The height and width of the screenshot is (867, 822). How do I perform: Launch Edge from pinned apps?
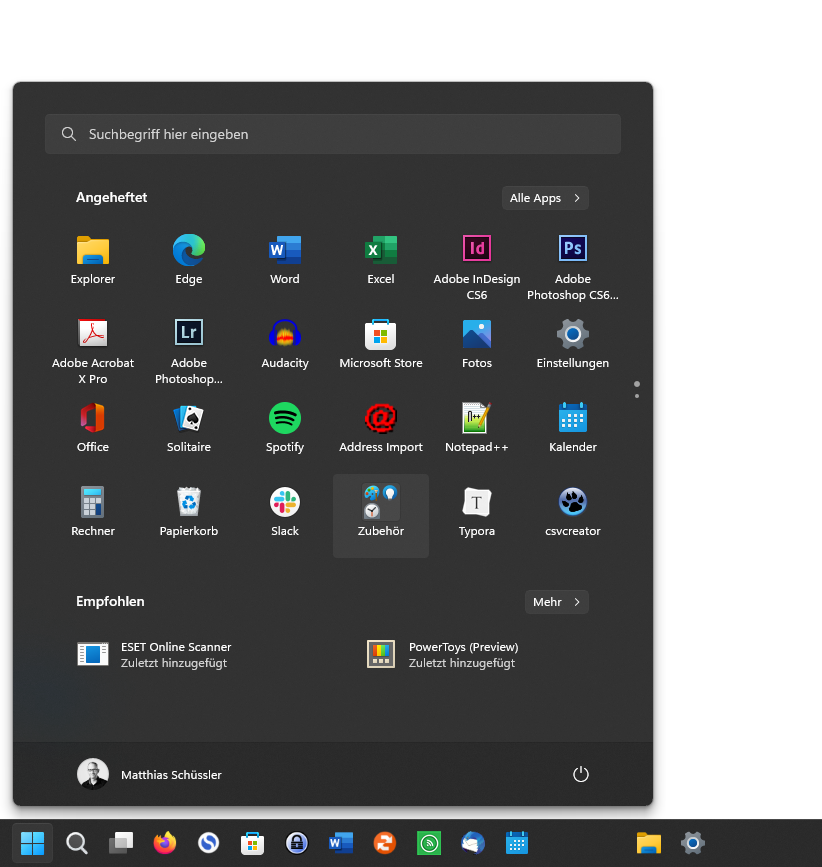click(189, 260)
